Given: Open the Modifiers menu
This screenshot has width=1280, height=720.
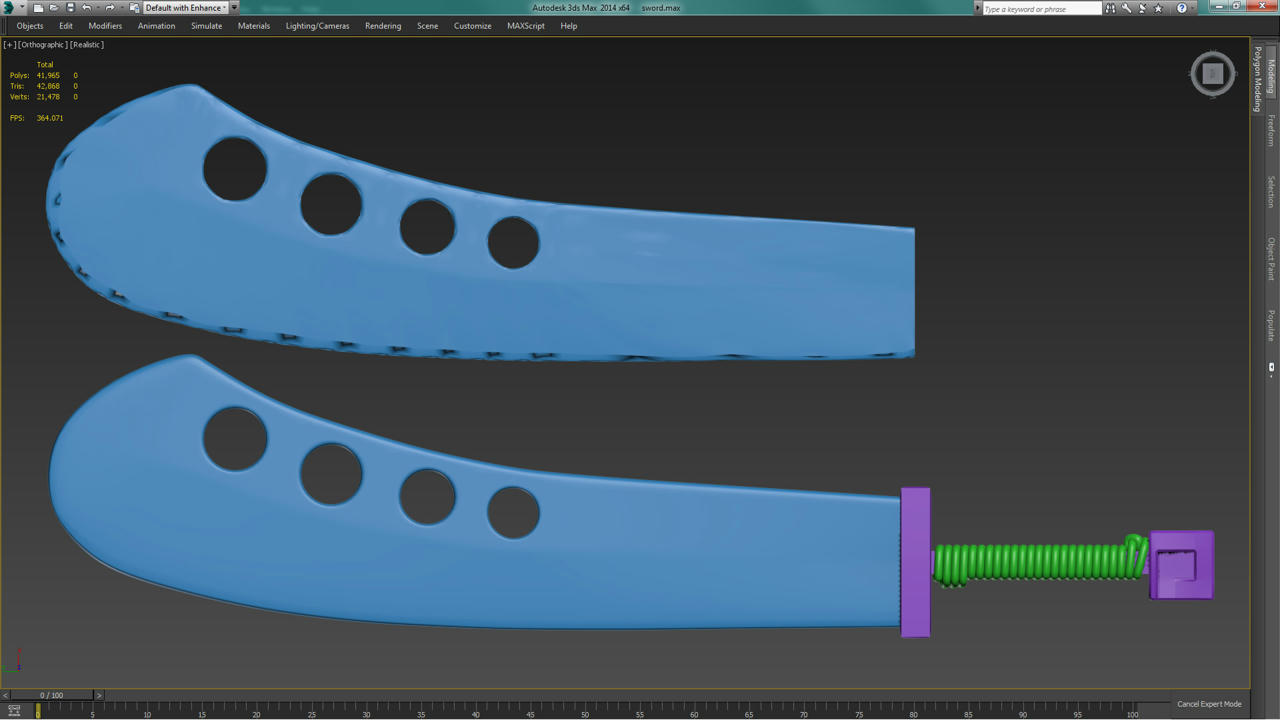Looking at the screenshot, I should 105,26.
